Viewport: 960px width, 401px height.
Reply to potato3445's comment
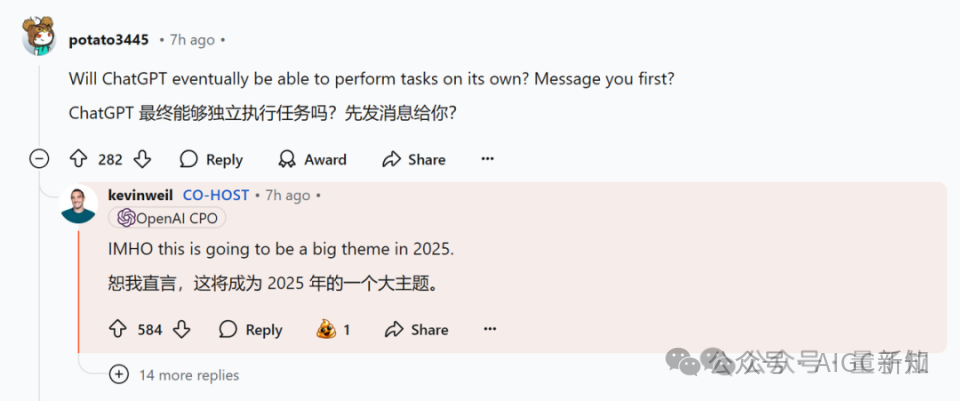211,160
